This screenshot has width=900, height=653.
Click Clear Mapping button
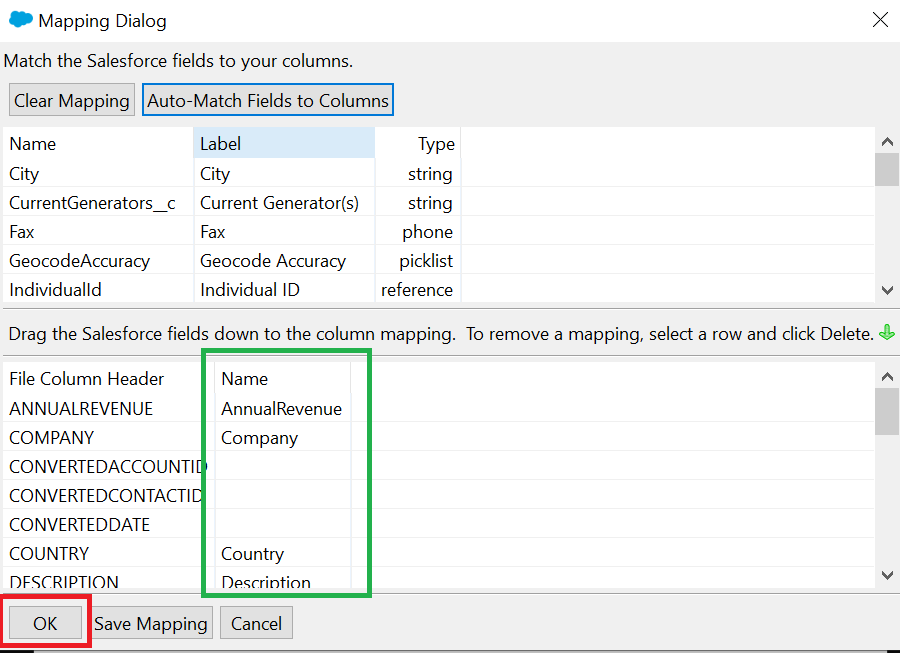(72, 100)
